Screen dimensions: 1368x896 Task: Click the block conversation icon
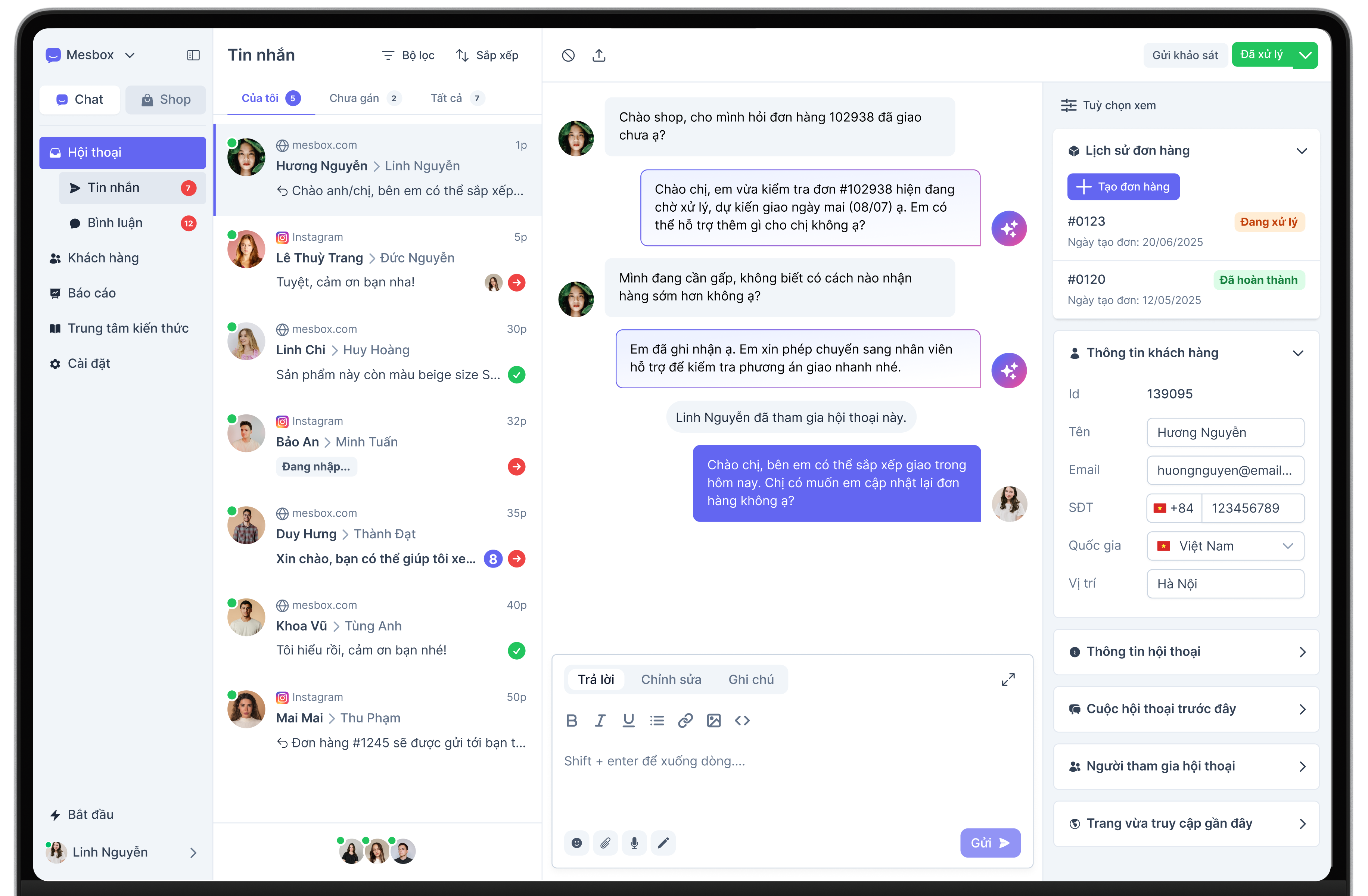(x=568, y=55)
